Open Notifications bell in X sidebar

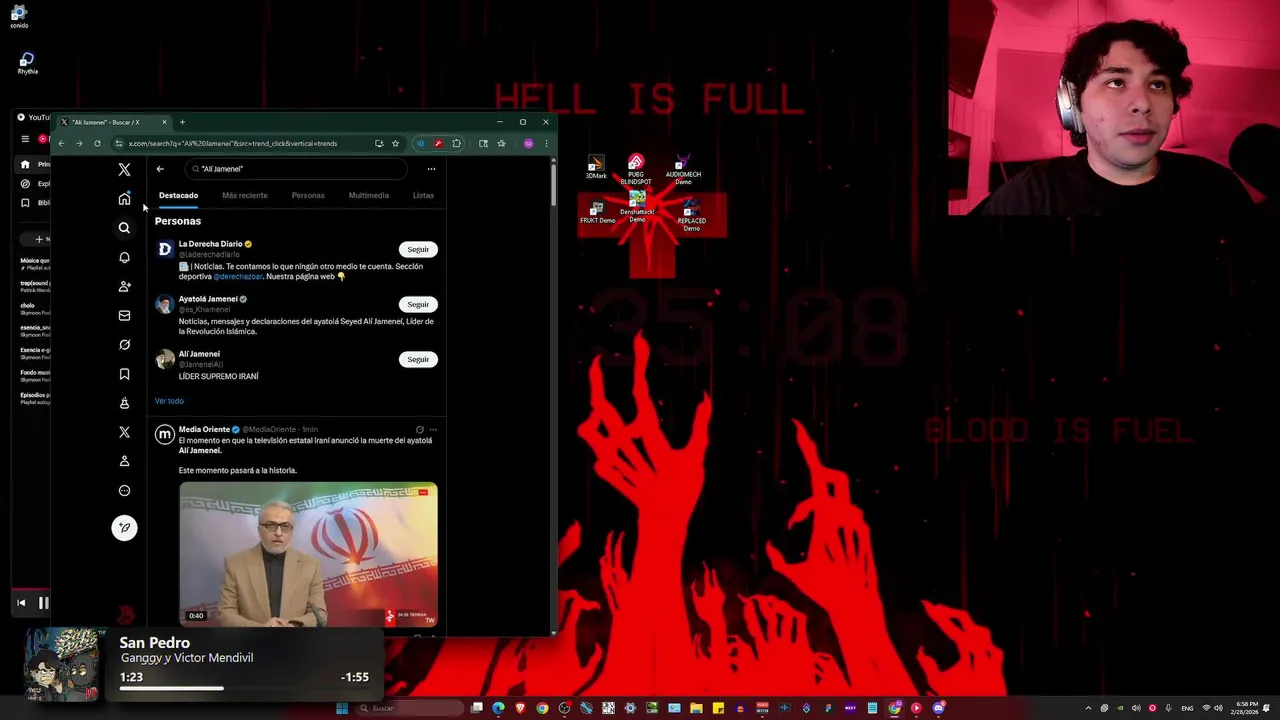(x=124, y=257)
